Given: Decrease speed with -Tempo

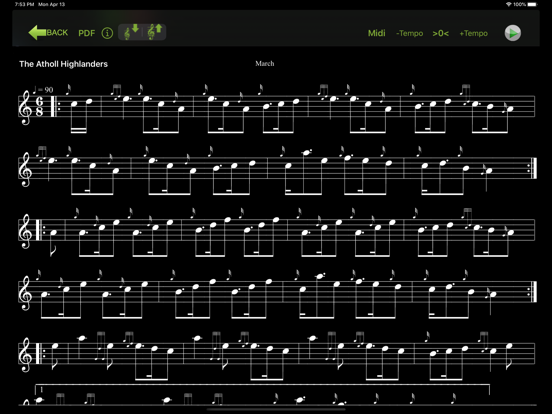Looking at the screenshot, I should (409, 33).
